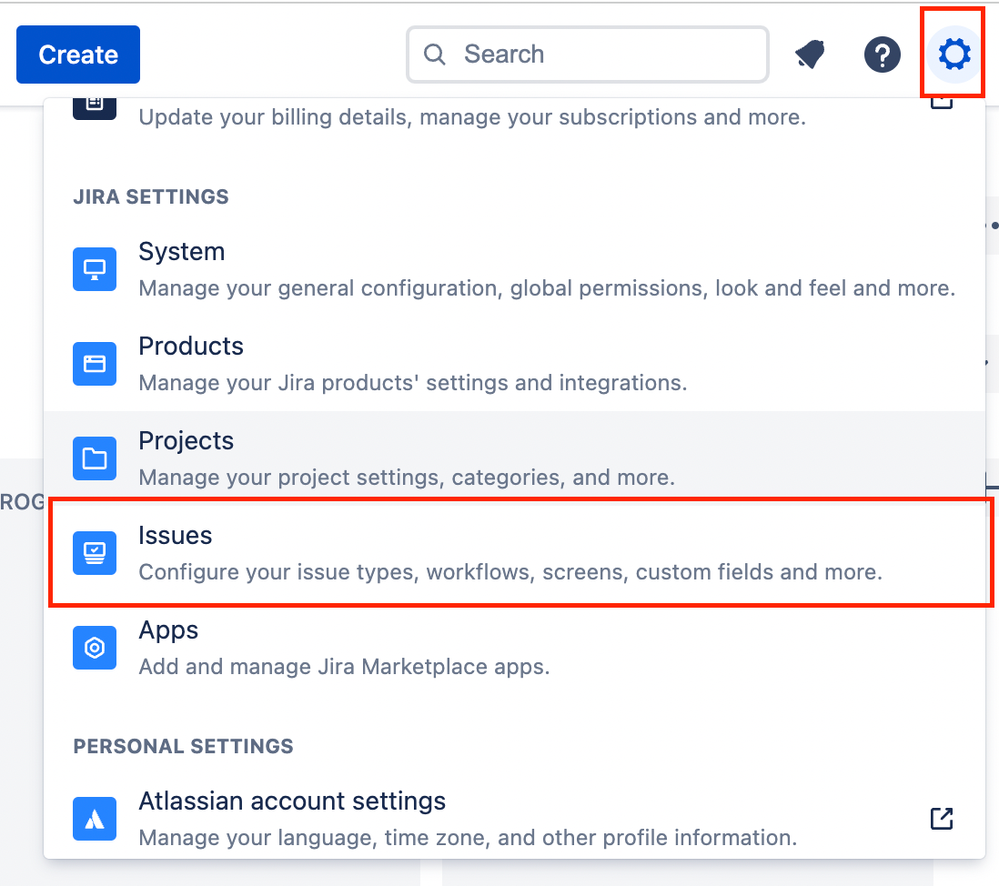
Task: Click 'Configure your issue types, workflows' text
Action: click(x=510, y=571)
